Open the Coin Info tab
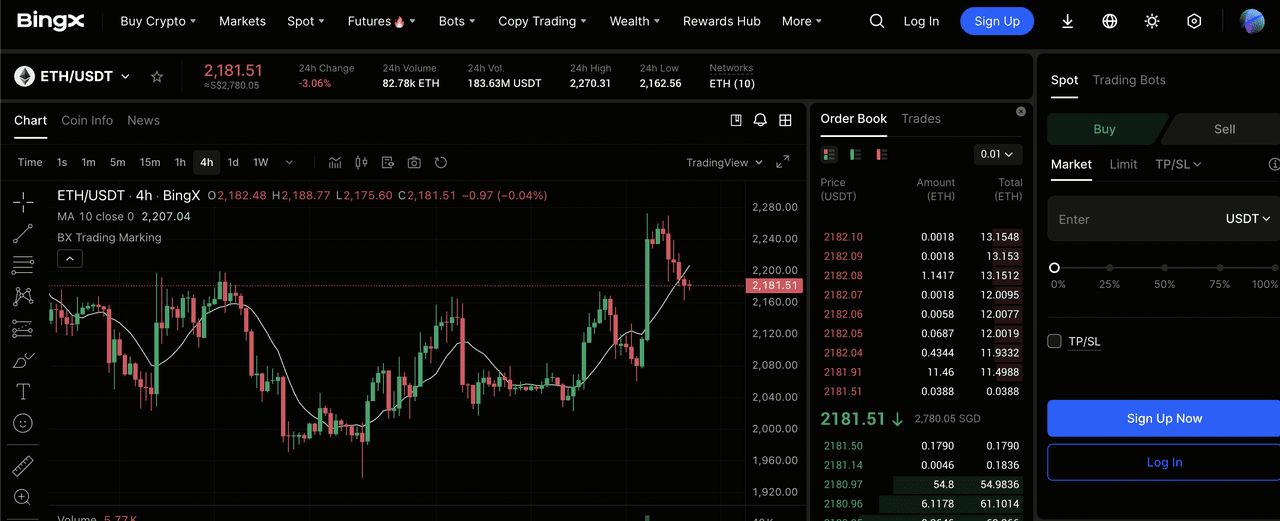Image resolution: width=1280 pixels, height=521 pixels. point(87,120)
